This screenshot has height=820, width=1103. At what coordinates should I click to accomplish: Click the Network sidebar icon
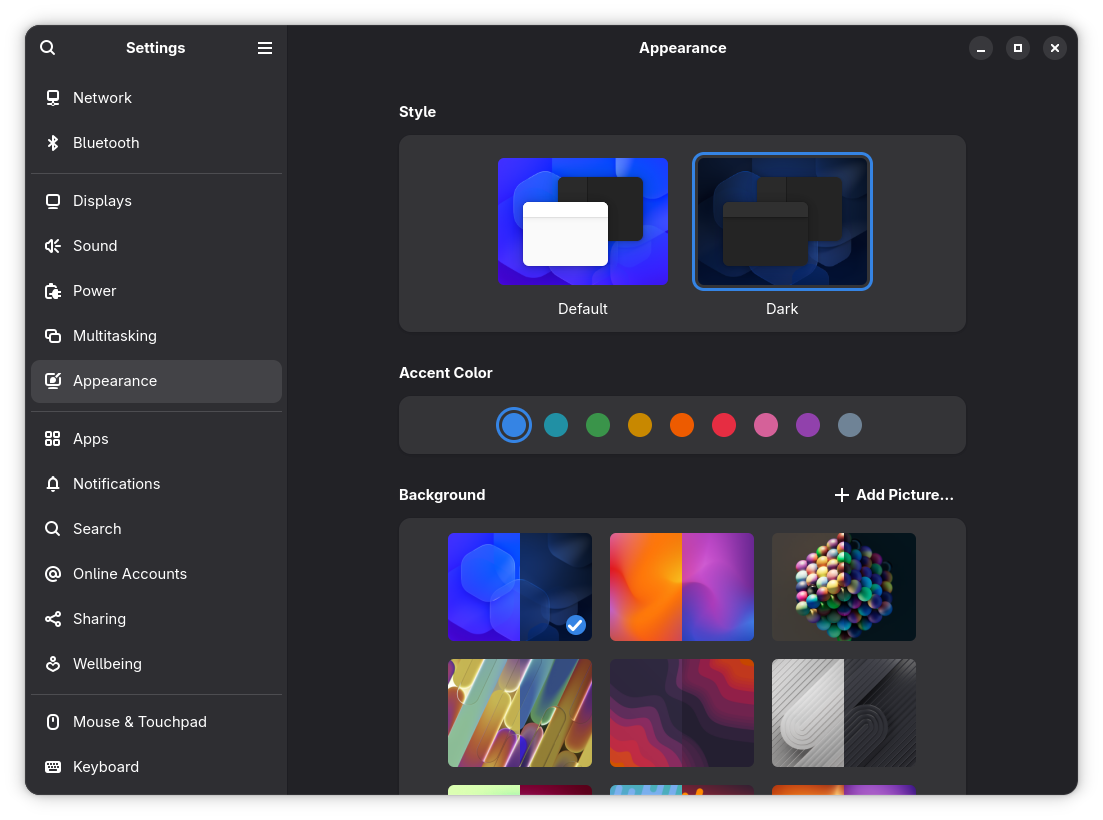click(x=53, y=98)
